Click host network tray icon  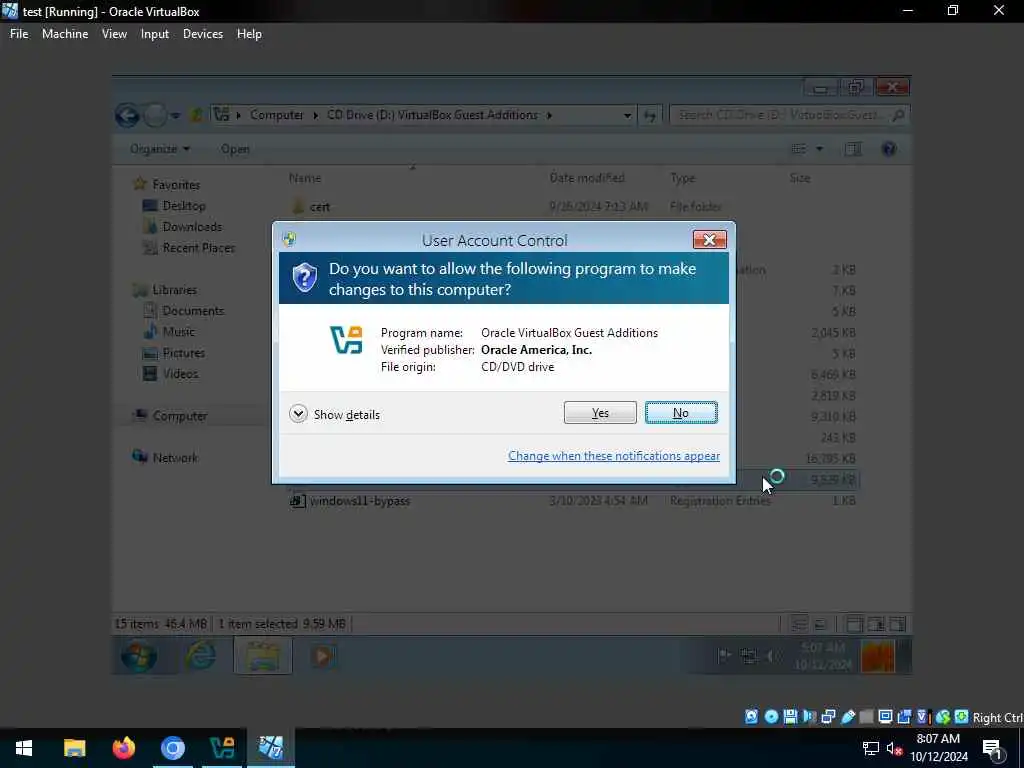[871, 748]
